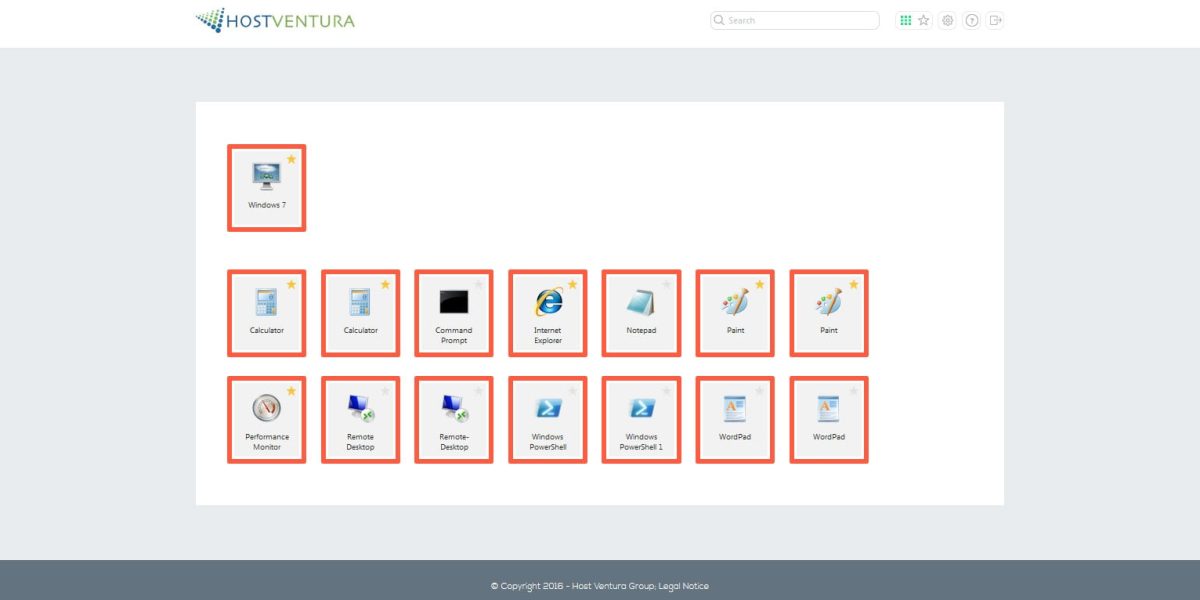Open Windows PowerShell 1
The width and height of the screenshot is (1200, 600).
pos(641,419)
